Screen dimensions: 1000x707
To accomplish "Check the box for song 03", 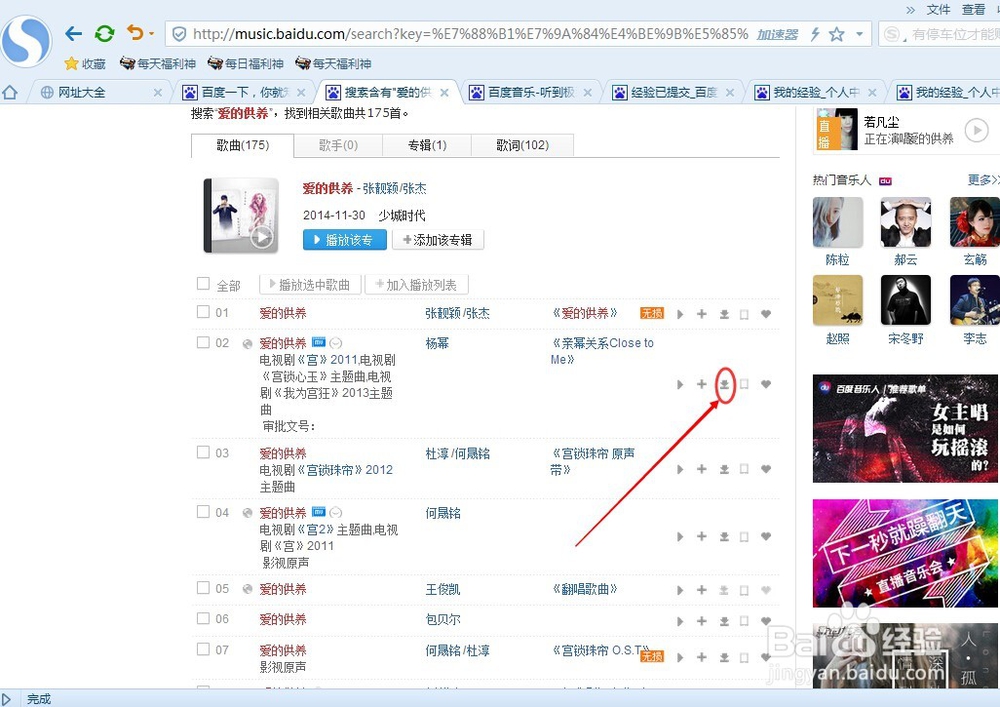I will click(x=203, y=452).
